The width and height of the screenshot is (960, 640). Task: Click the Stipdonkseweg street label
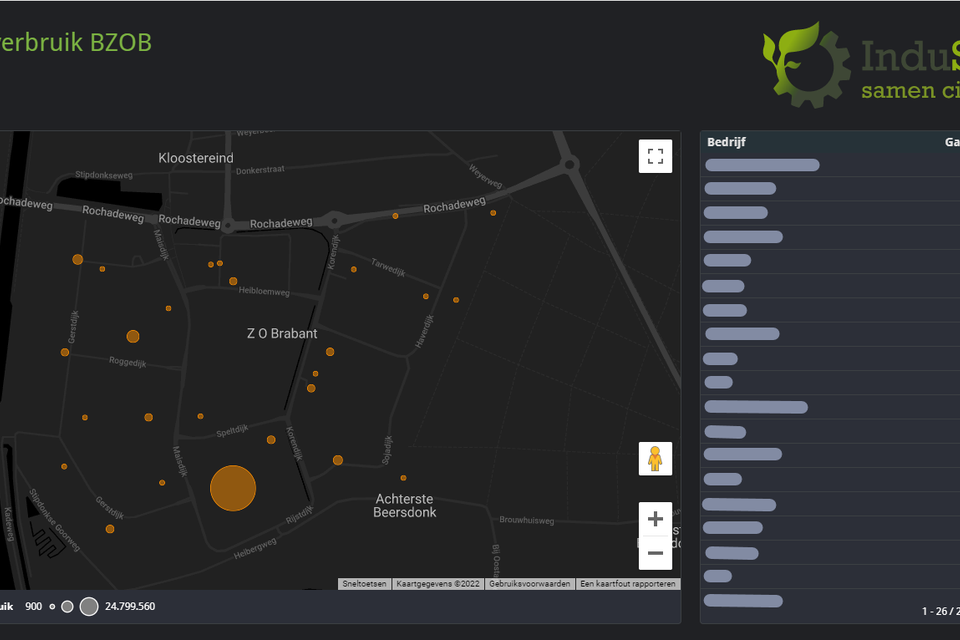(x=103, y=175)
